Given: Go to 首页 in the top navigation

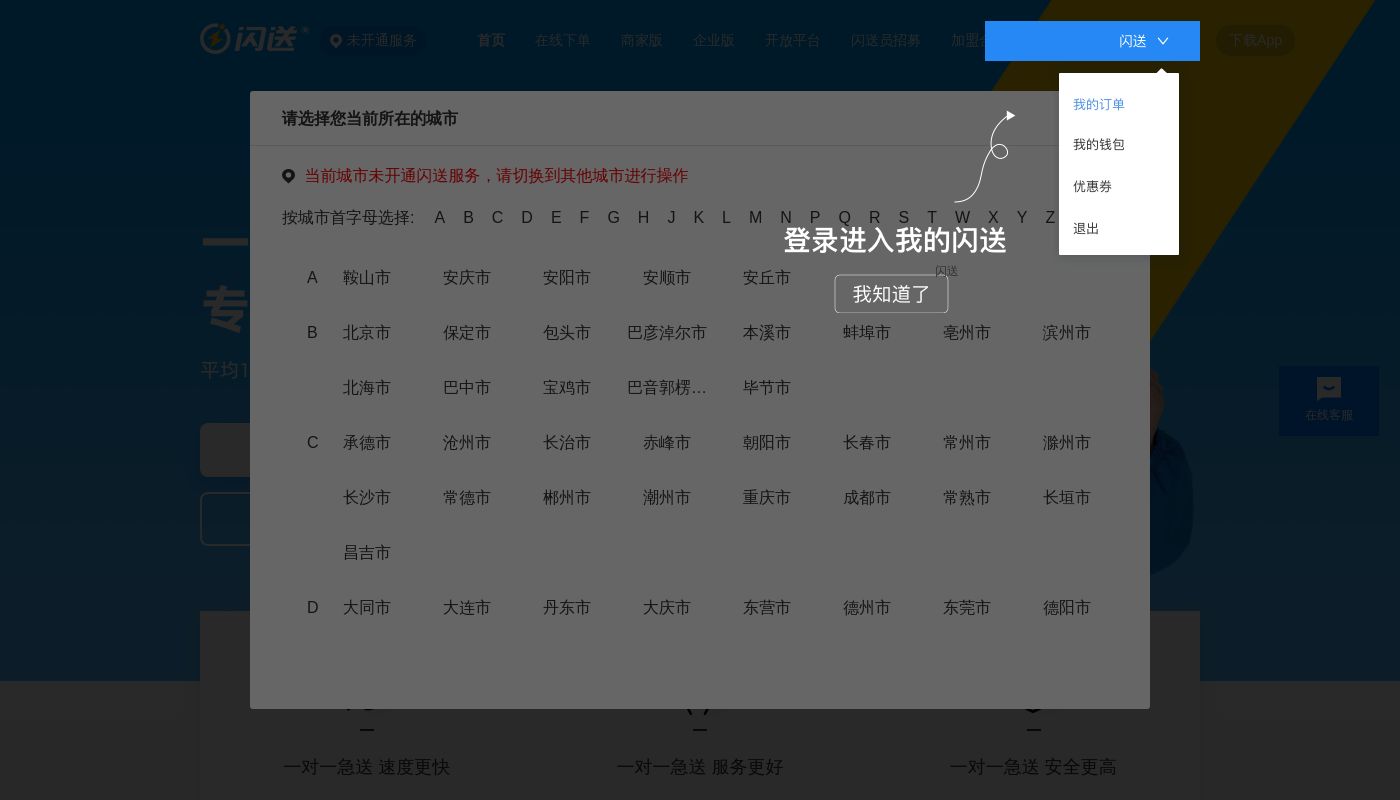Looking at the screenshot, I should click(x=491, y=40).
